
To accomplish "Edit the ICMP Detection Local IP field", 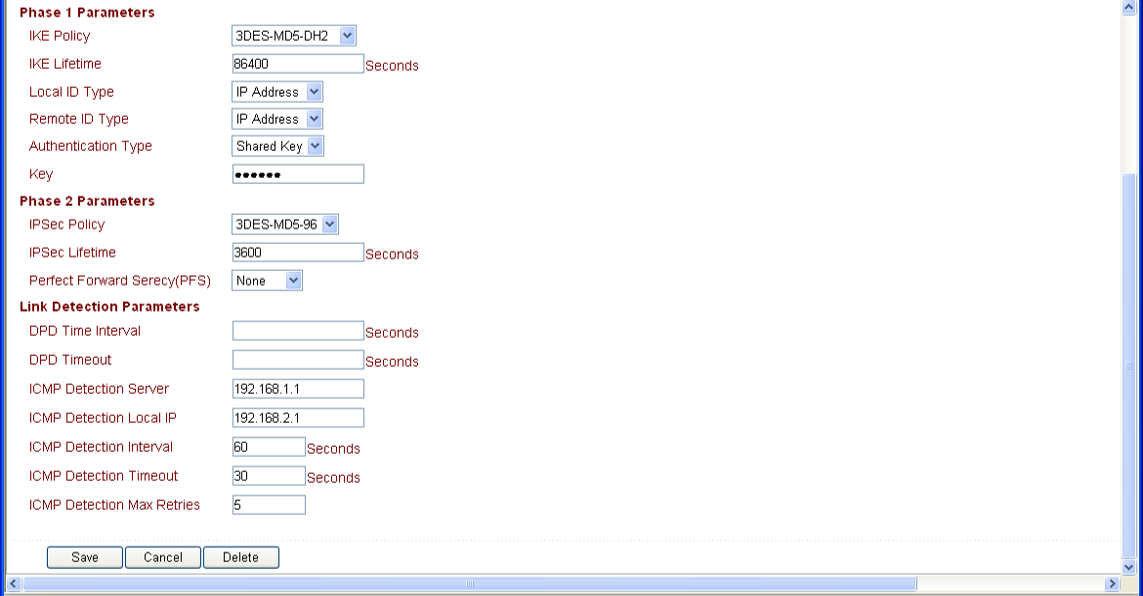I will (x=297, y=418).
